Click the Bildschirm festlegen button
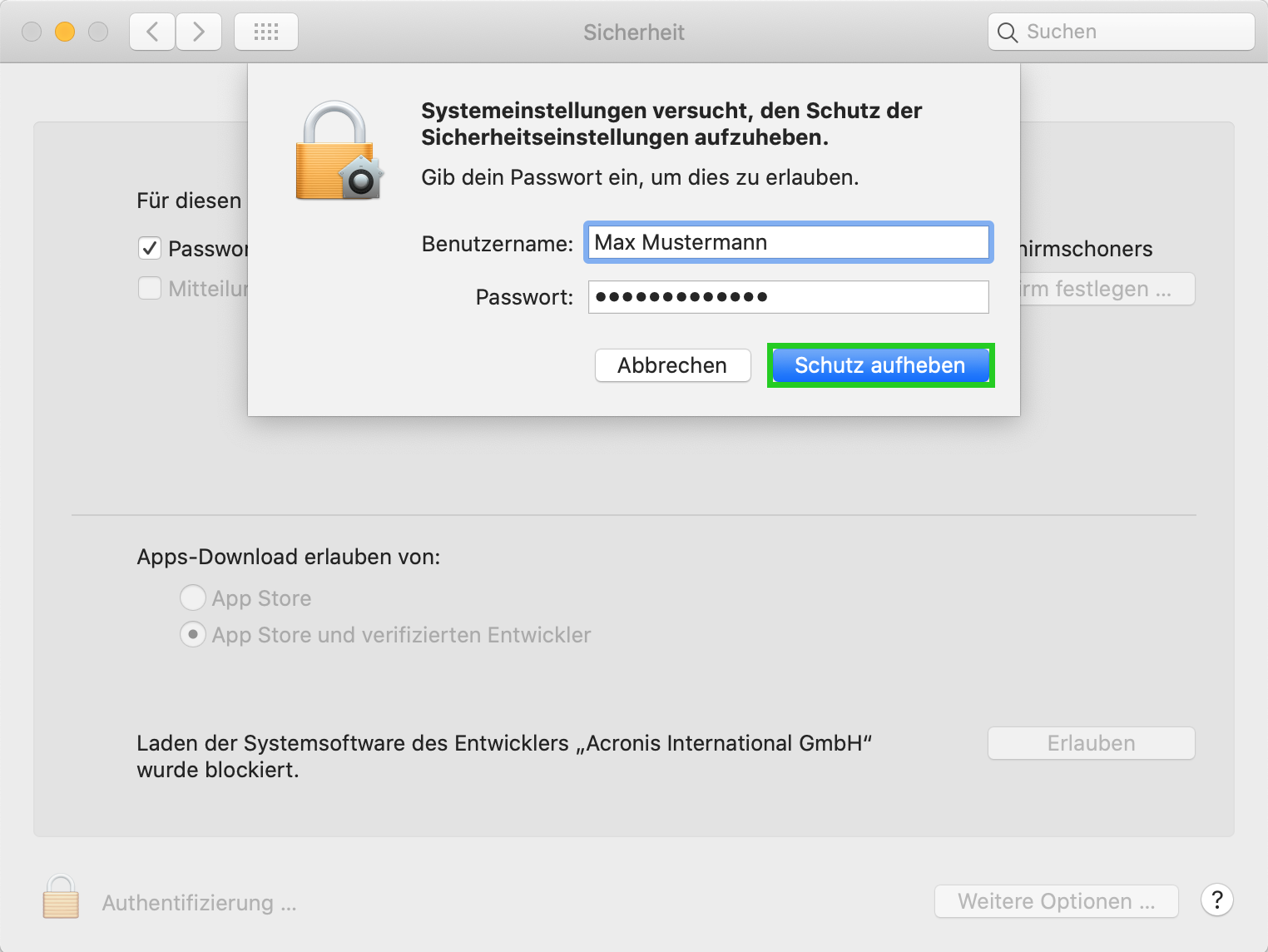This screenshot has width=1268, height=952. 1107,289
